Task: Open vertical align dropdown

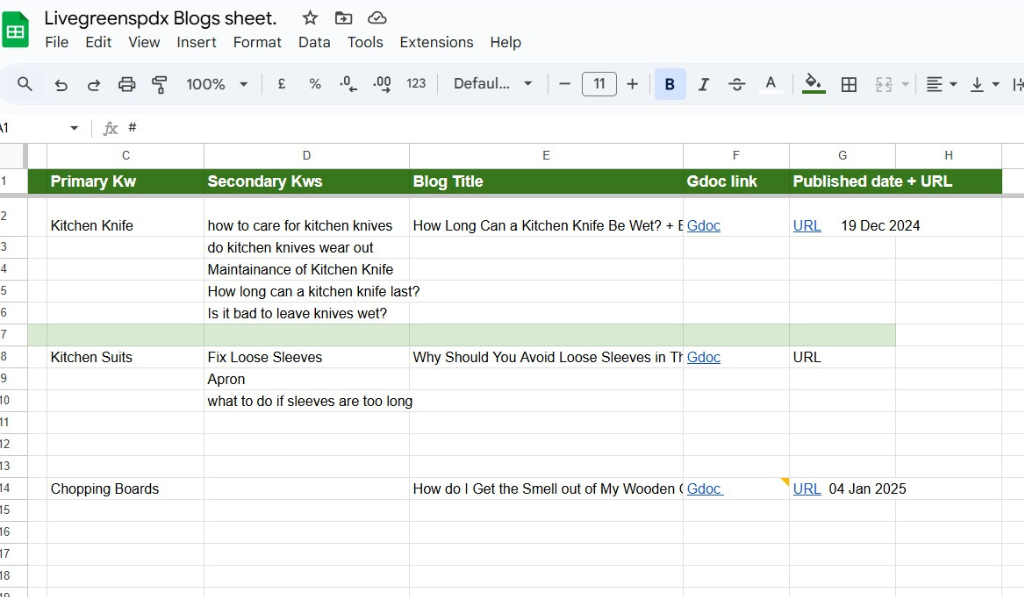Action: point(985,84)
